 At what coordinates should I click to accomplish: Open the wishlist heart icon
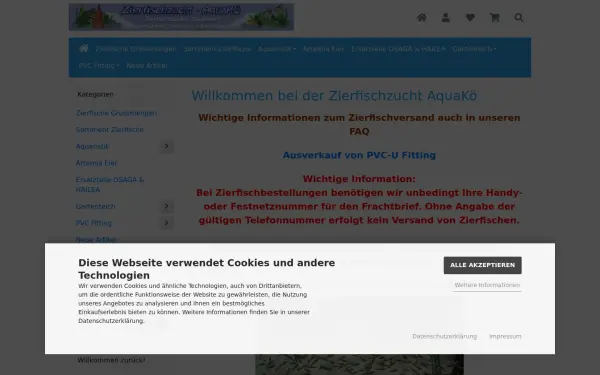[470, 18]
